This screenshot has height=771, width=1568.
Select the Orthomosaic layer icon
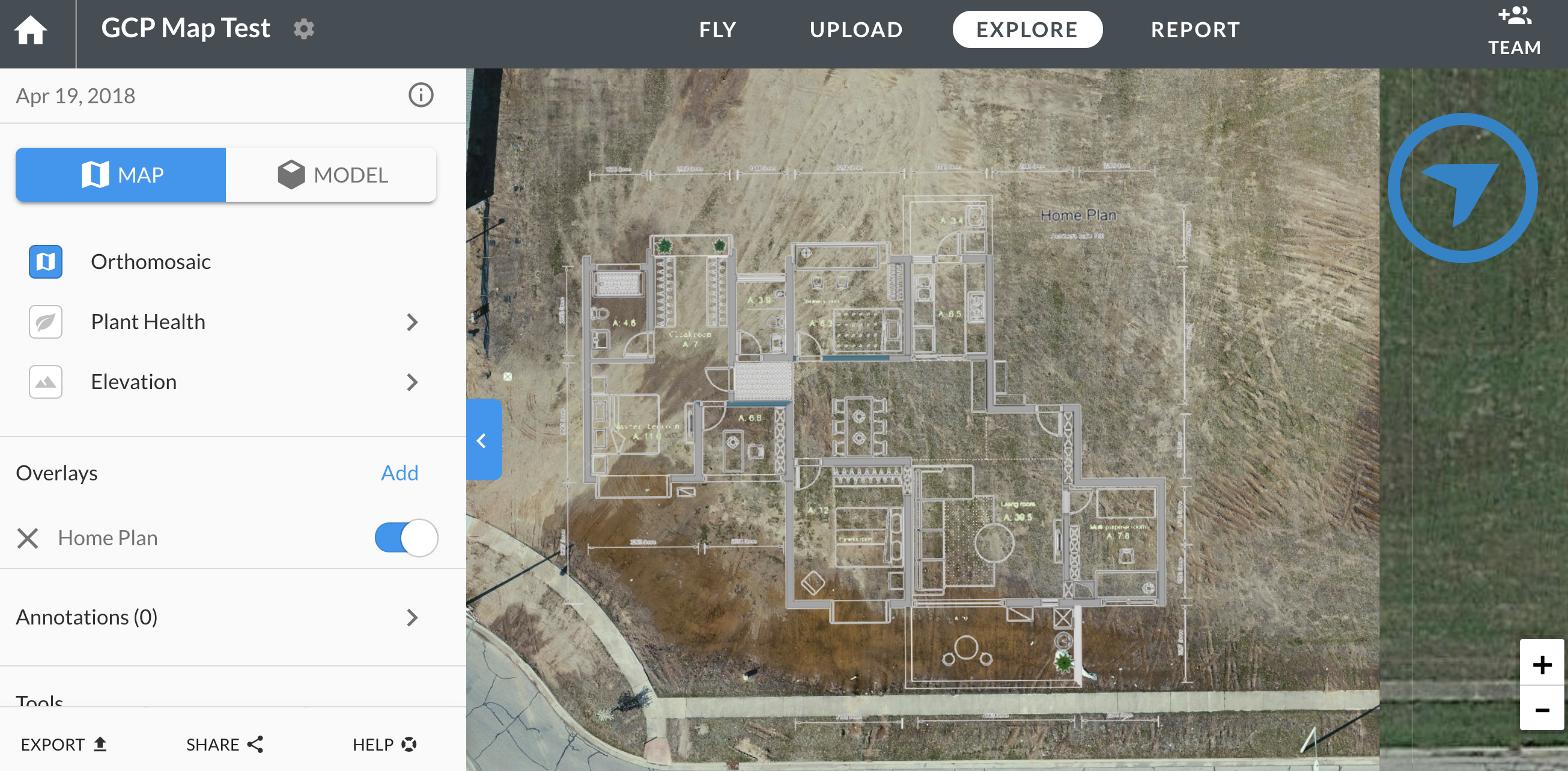coord(46,262)
